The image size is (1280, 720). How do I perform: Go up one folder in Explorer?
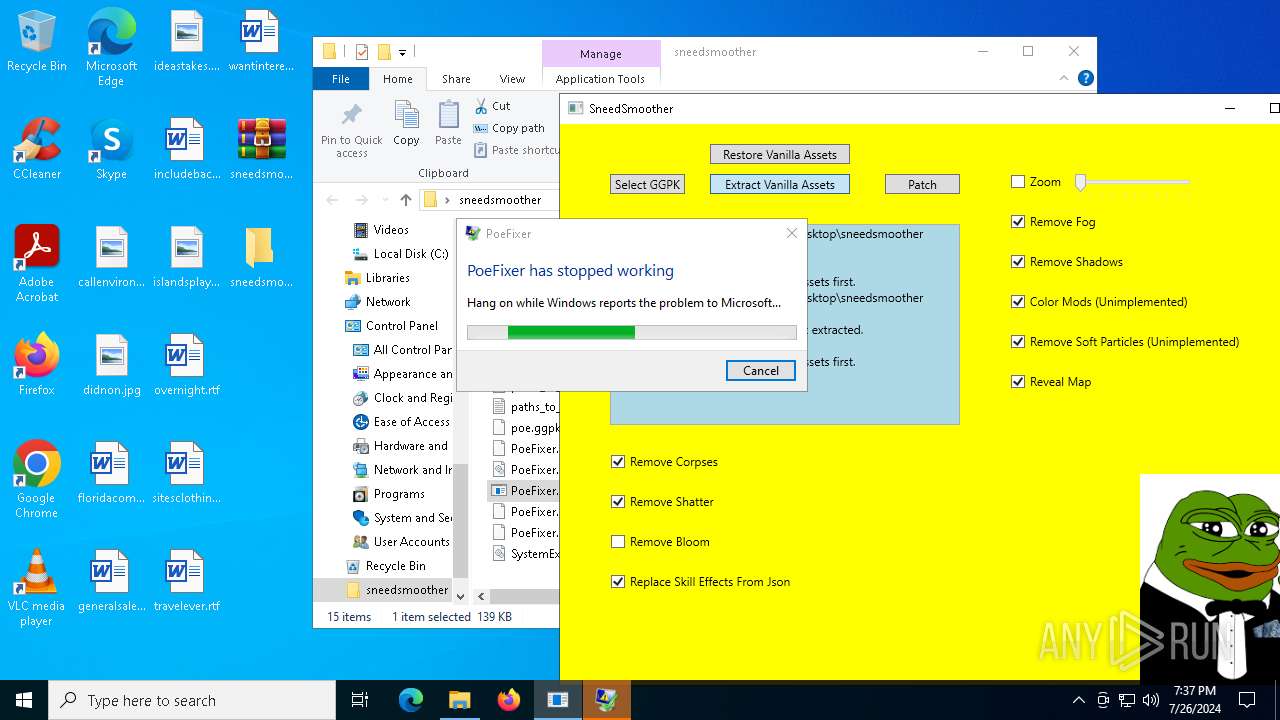click(x=405, y=200)
